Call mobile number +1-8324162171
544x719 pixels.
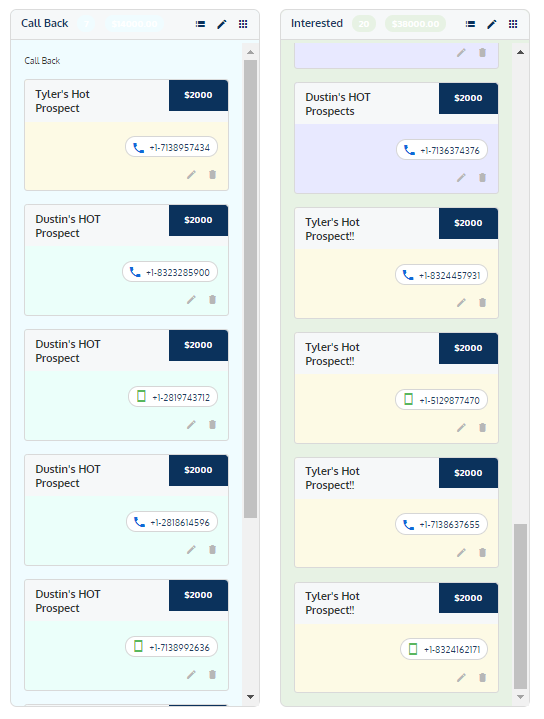coord(444,649)
